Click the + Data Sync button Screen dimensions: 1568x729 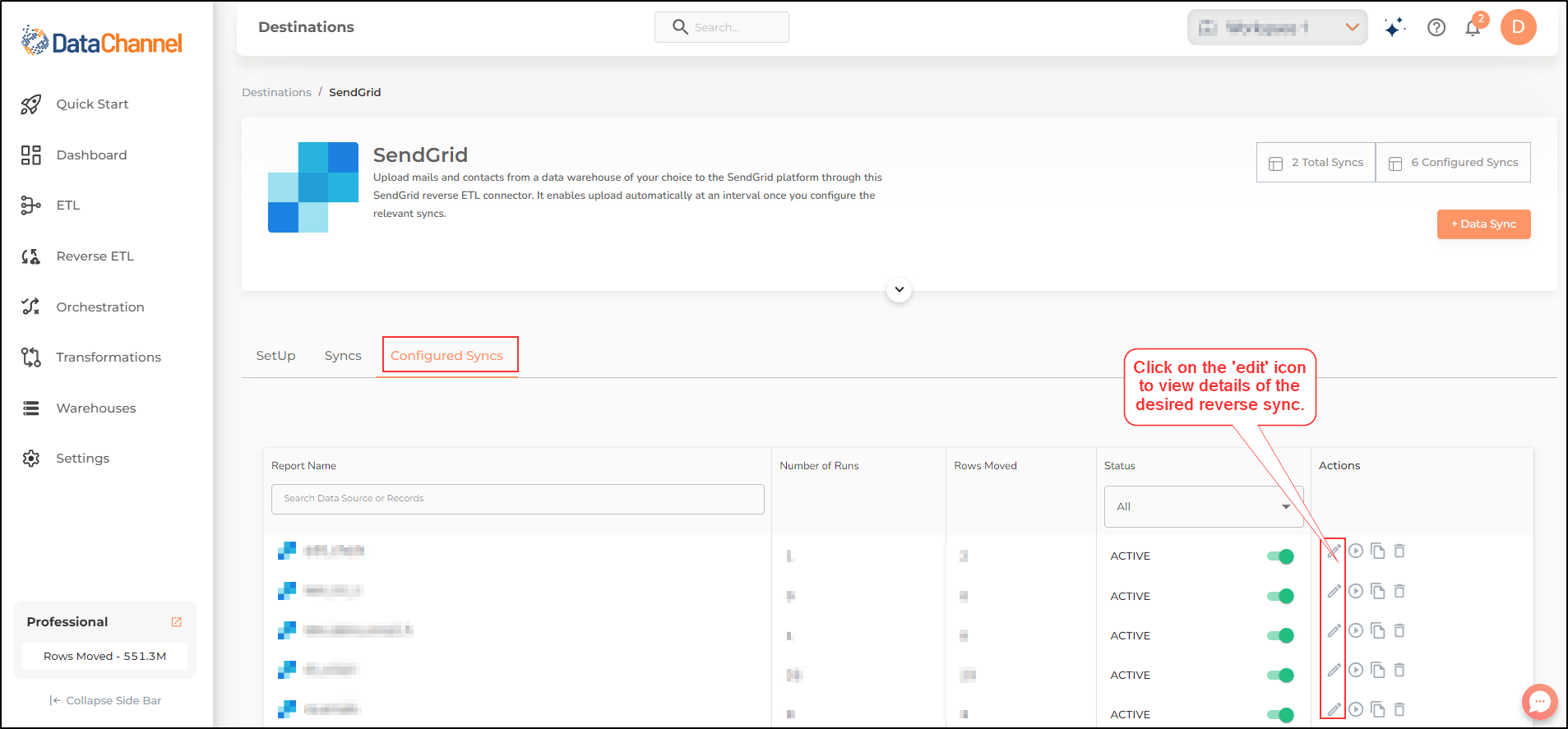(x=1483, y=224)
